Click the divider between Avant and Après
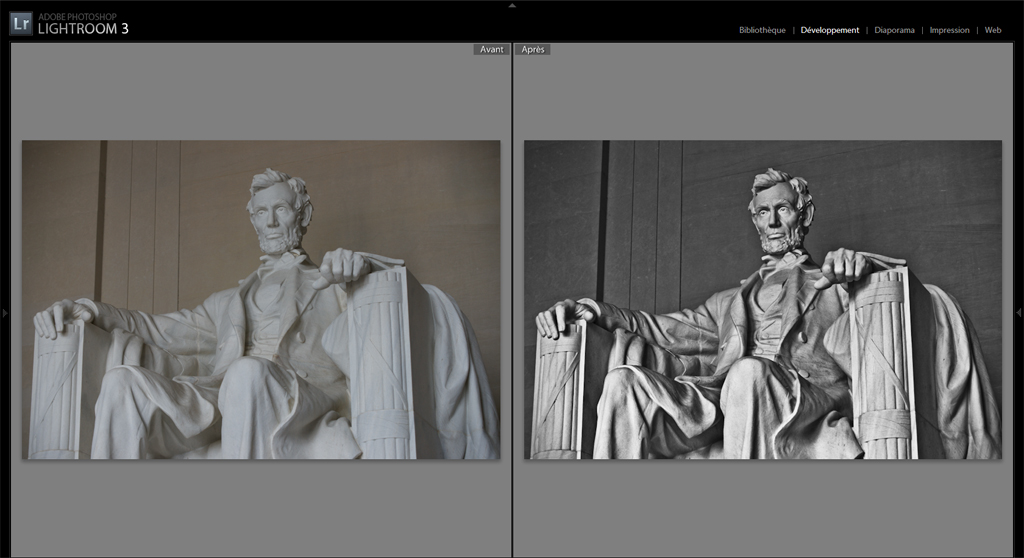The image size is (1024, 558). click(x=512, y=300)
